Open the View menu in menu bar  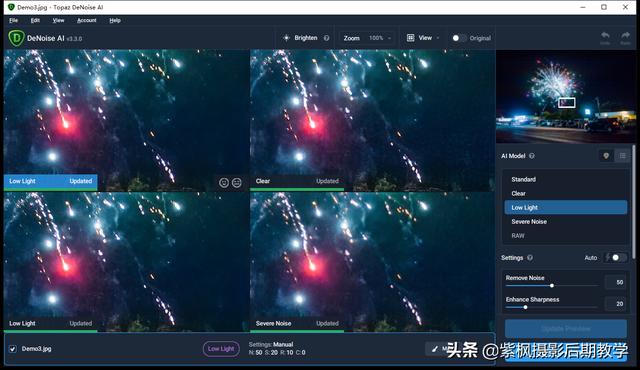coord(58,20)
